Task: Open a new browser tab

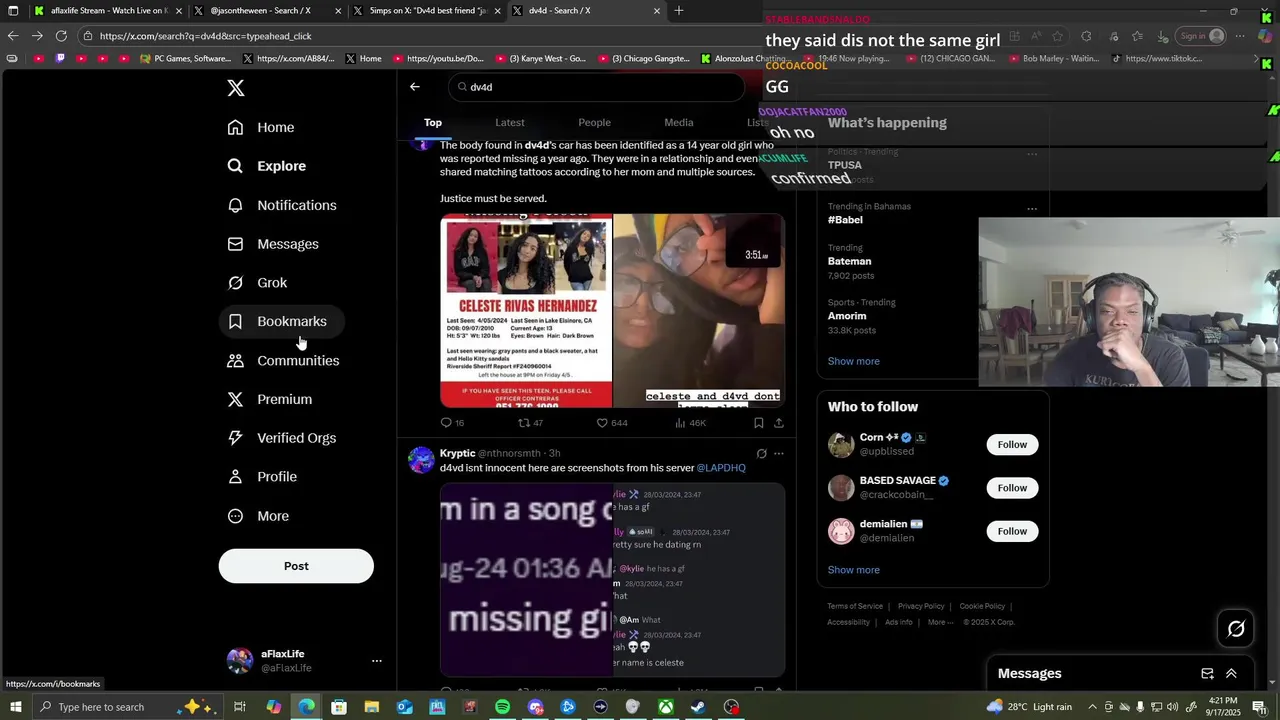Action: (x=679, y=11)
